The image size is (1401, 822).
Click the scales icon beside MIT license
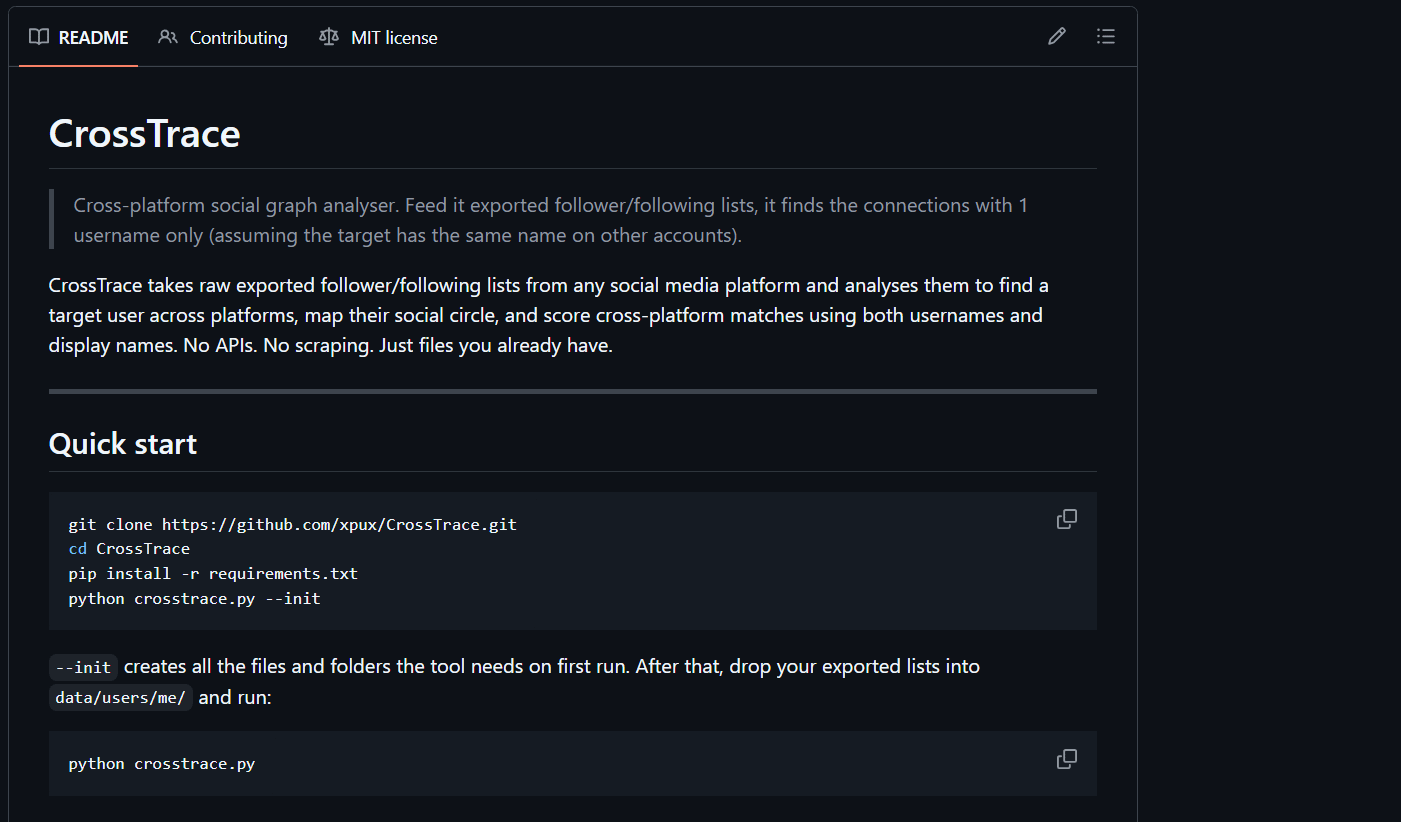pos(328,37)
